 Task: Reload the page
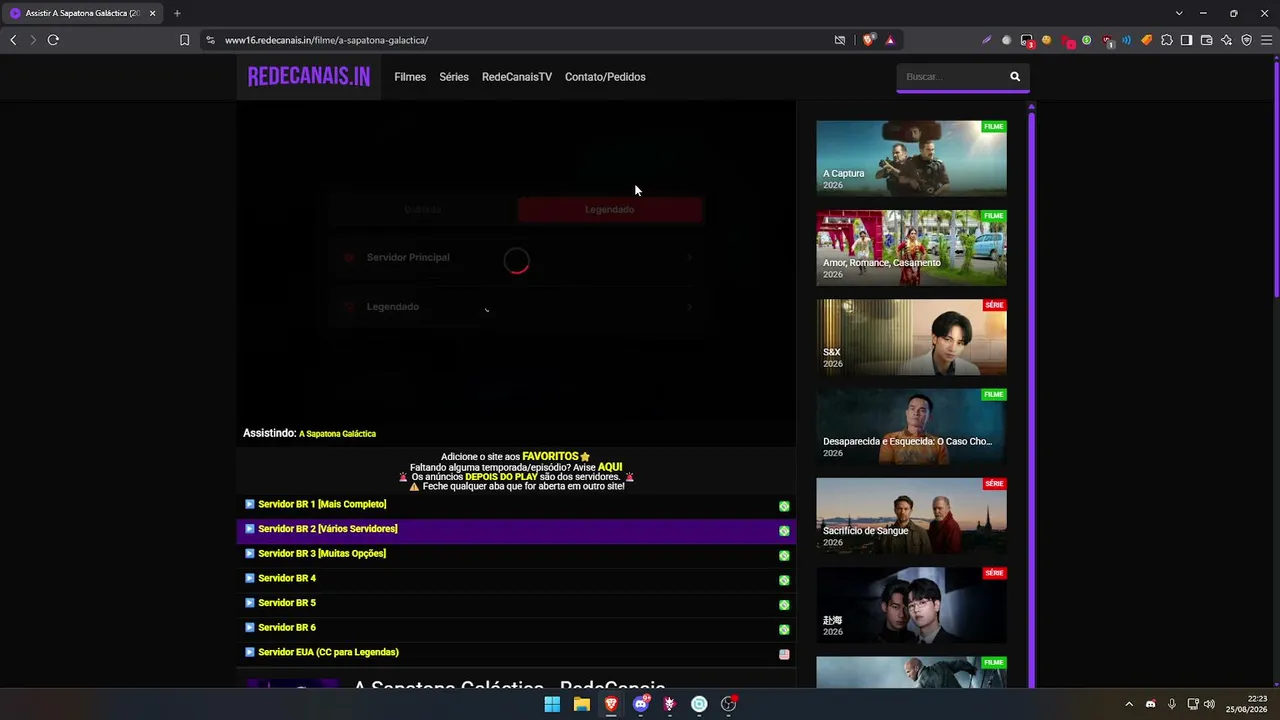click(x=53, y=40)
